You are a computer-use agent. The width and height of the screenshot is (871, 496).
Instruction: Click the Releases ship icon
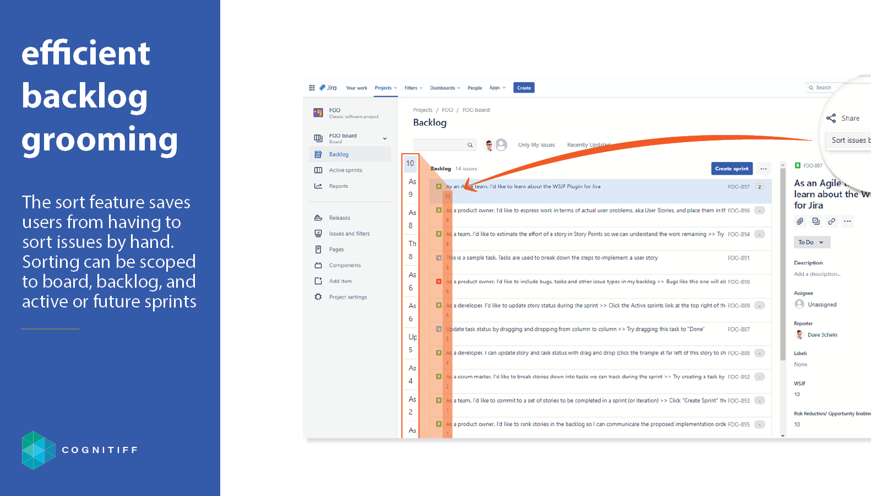318,218
